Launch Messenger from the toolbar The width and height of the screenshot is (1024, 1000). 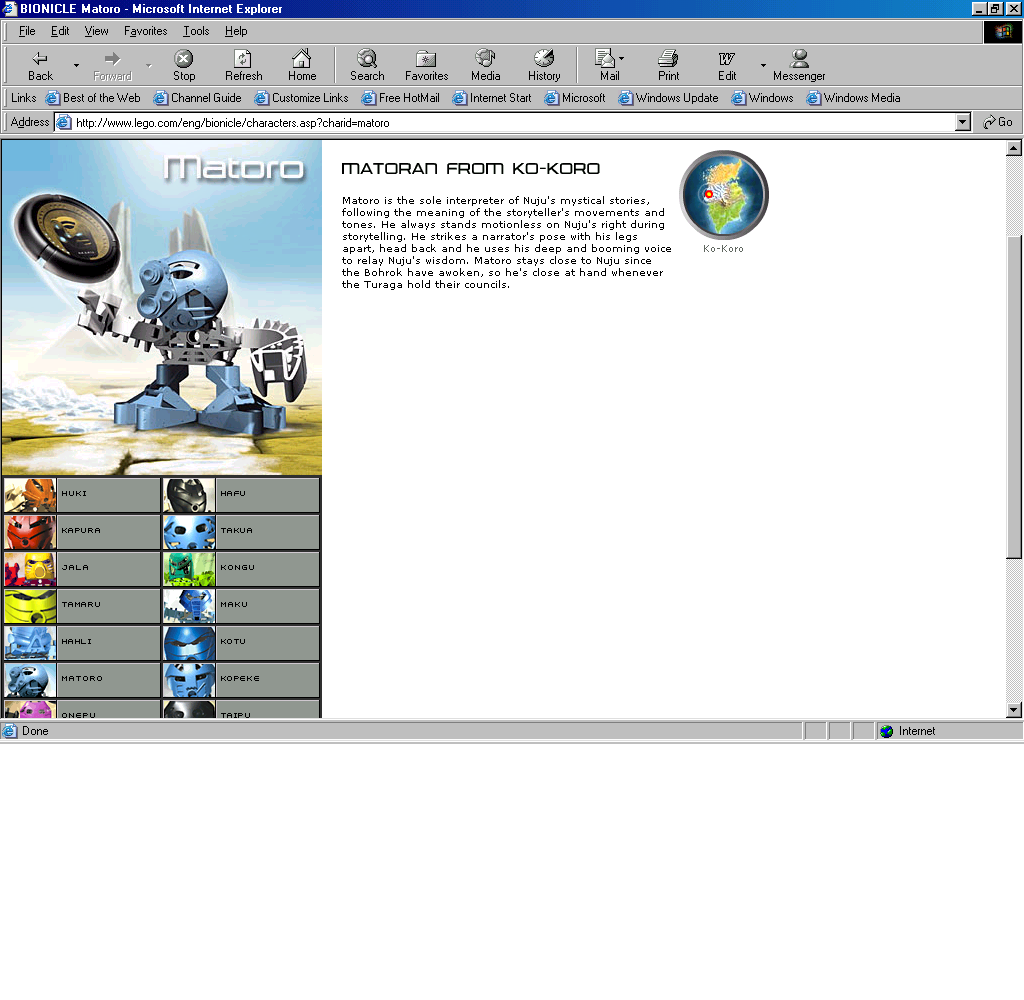[799, 65]
